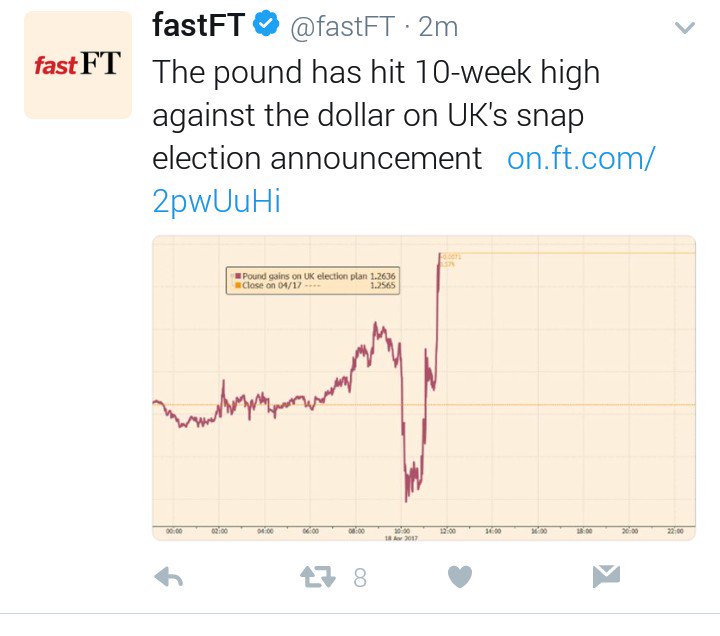
Task: View the retweet count of 8
Action: pyautogui.click(x=360, y=578)
